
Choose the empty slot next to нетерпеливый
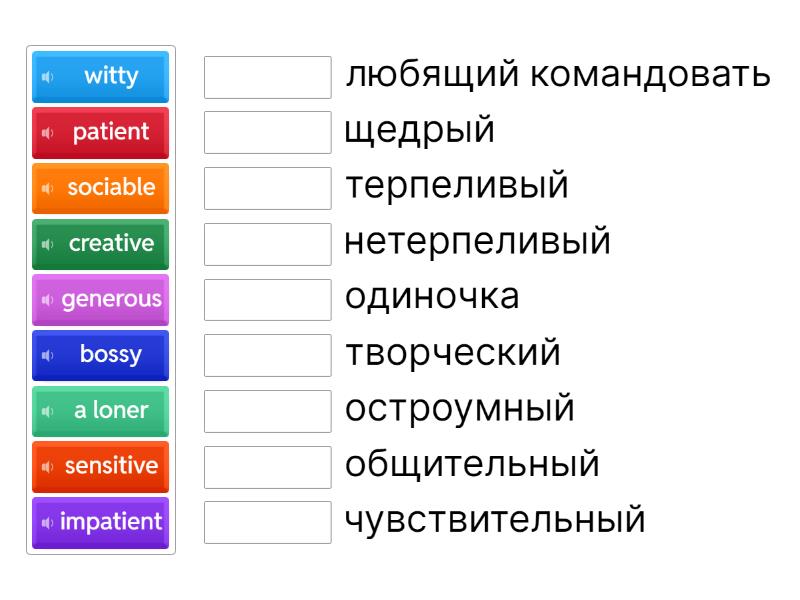[x=267, y=244]
